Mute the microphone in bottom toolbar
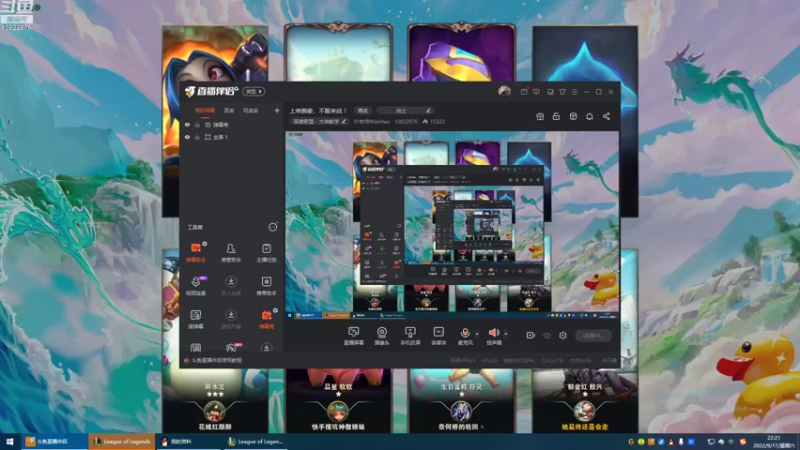This screenshot has height=450, width=800. [x=465, y=333]
